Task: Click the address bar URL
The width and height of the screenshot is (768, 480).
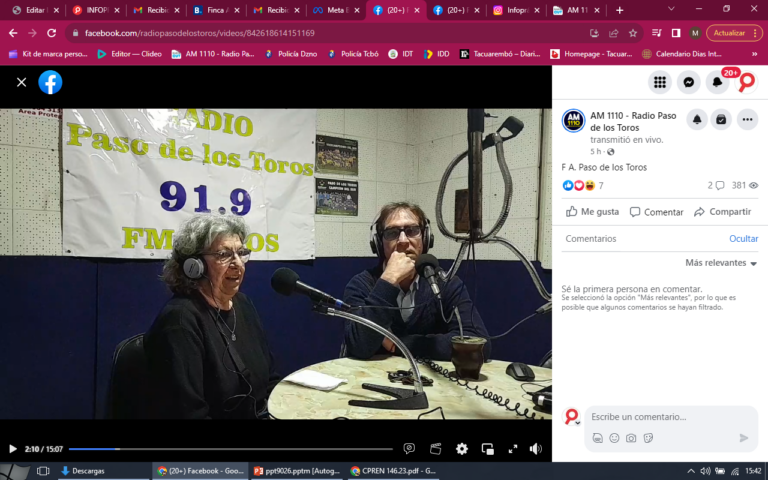Action: [199, 33]
